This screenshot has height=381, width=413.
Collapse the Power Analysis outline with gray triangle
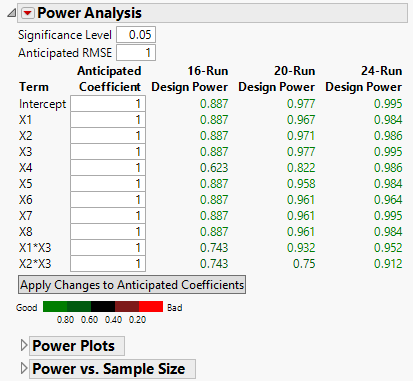(x=12, y=13)
